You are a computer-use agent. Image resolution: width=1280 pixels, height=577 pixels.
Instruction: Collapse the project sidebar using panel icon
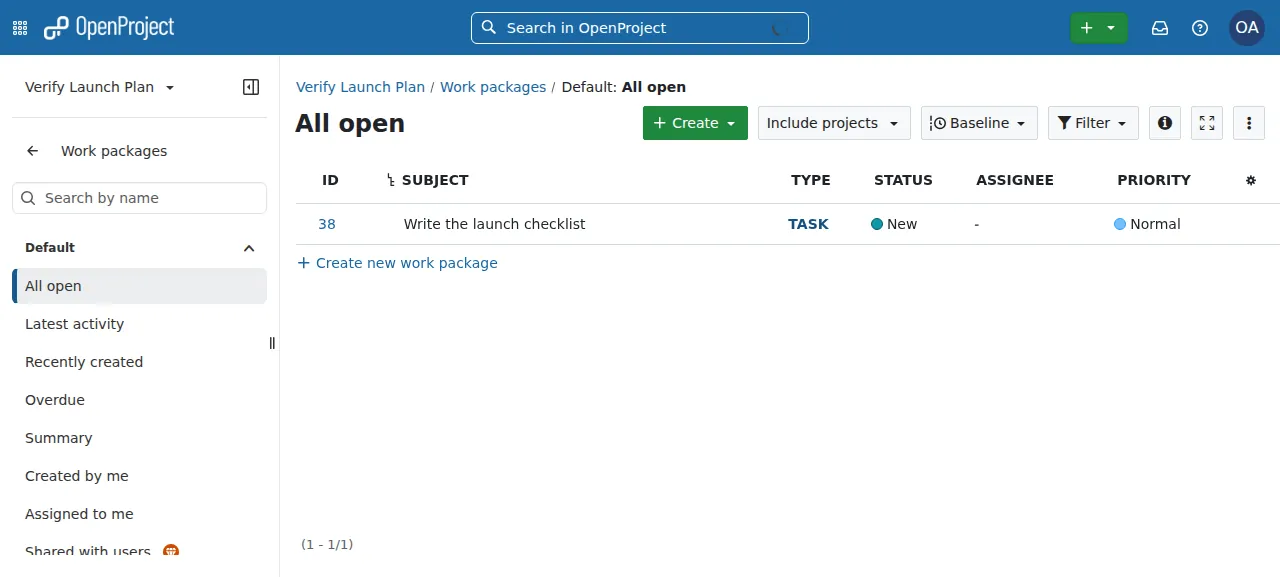tap(251, 87)
